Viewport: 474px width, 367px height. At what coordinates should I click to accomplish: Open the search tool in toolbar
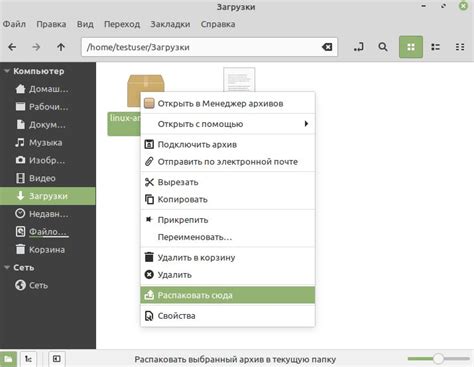[x=383, y=47]
